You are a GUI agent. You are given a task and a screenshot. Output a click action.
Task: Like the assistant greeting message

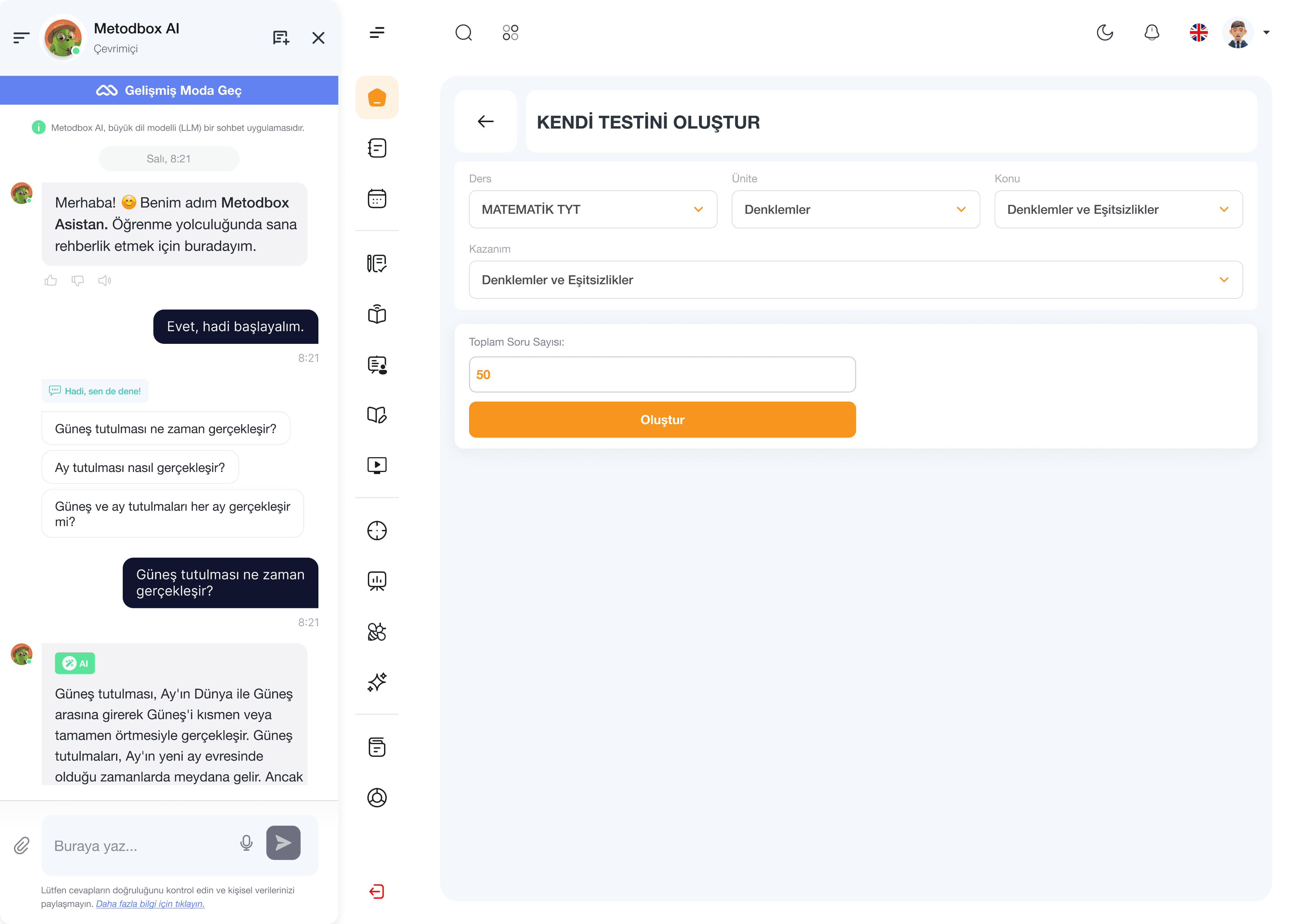(x=51, y=280)
